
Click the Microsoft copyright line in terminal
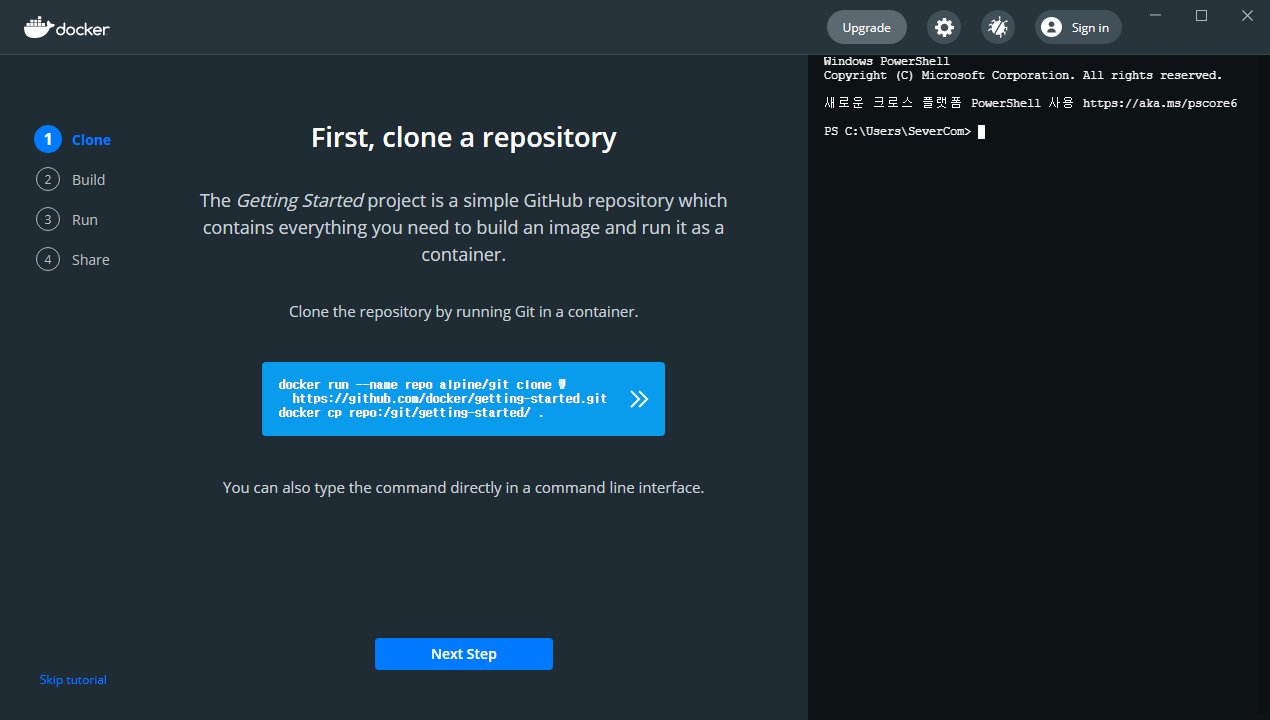[x=1023, y=76]
